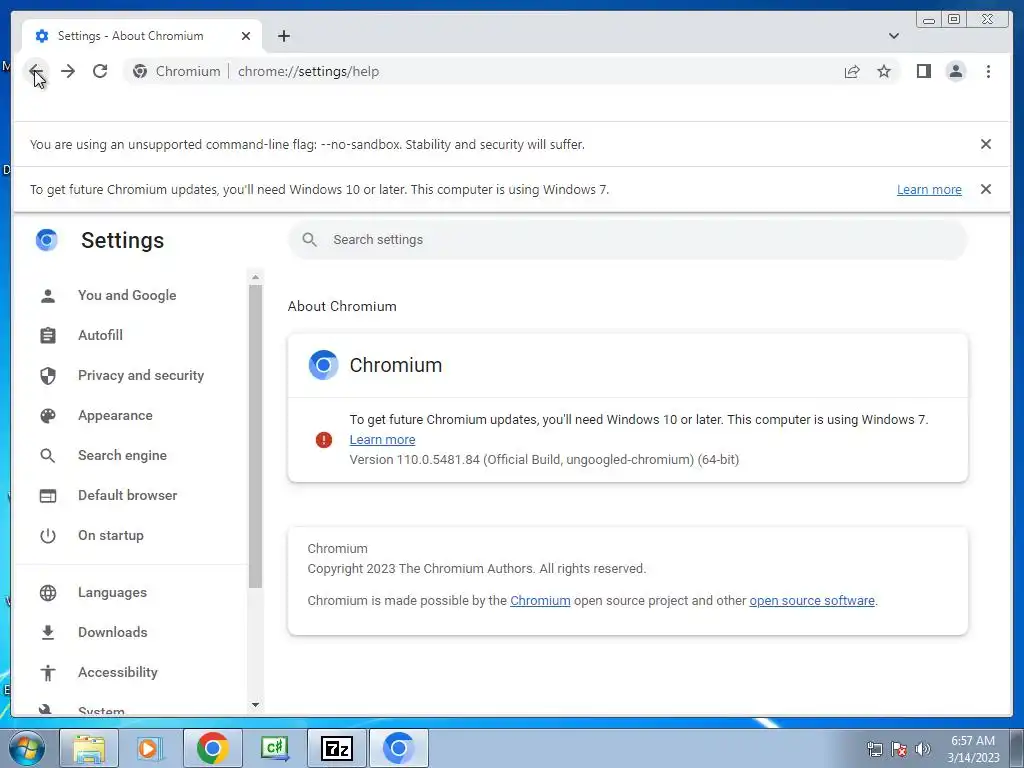Open Downloads settings section

112,632
